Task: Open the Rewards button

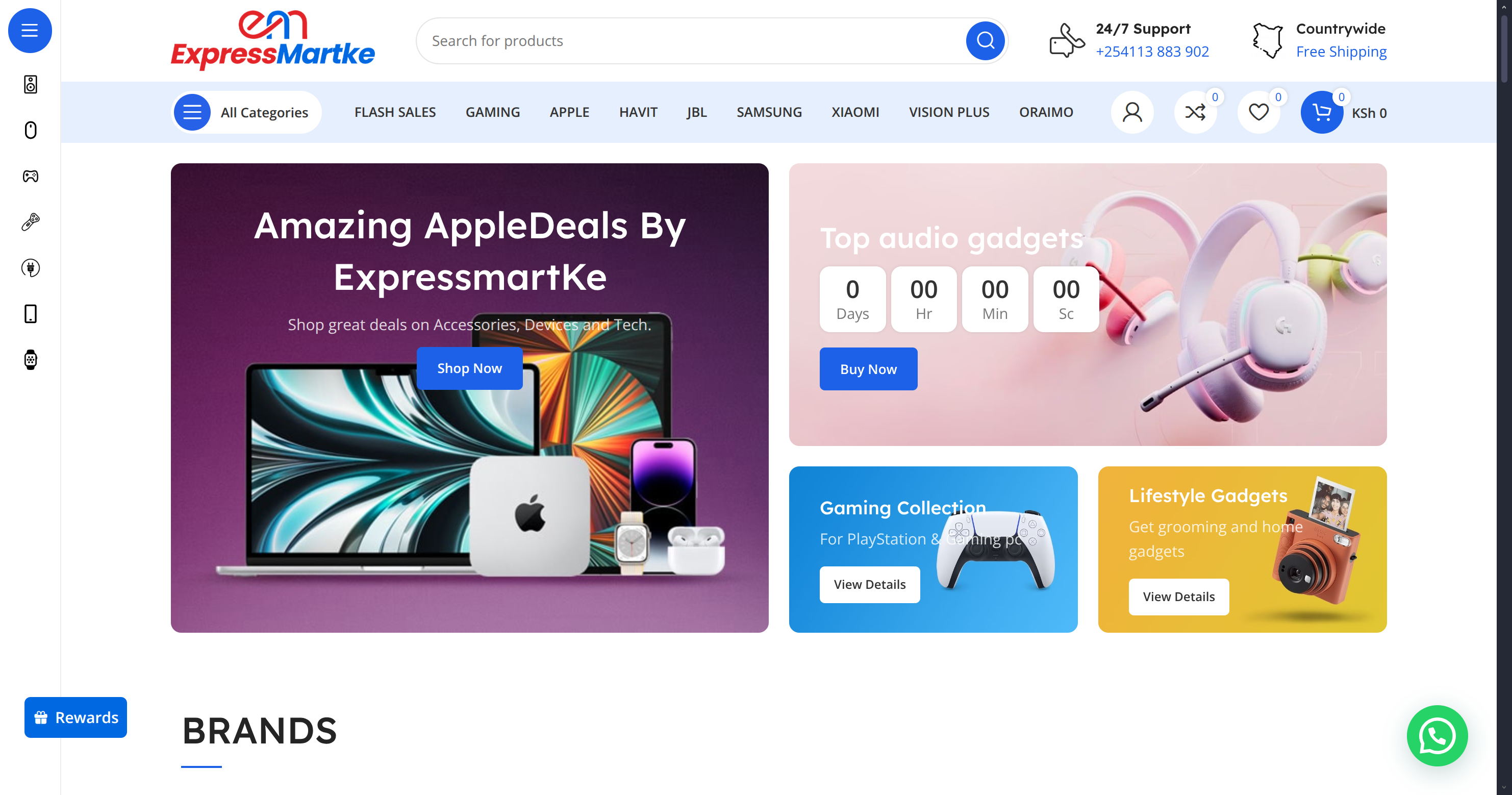Action: click(x=75, y=717)
